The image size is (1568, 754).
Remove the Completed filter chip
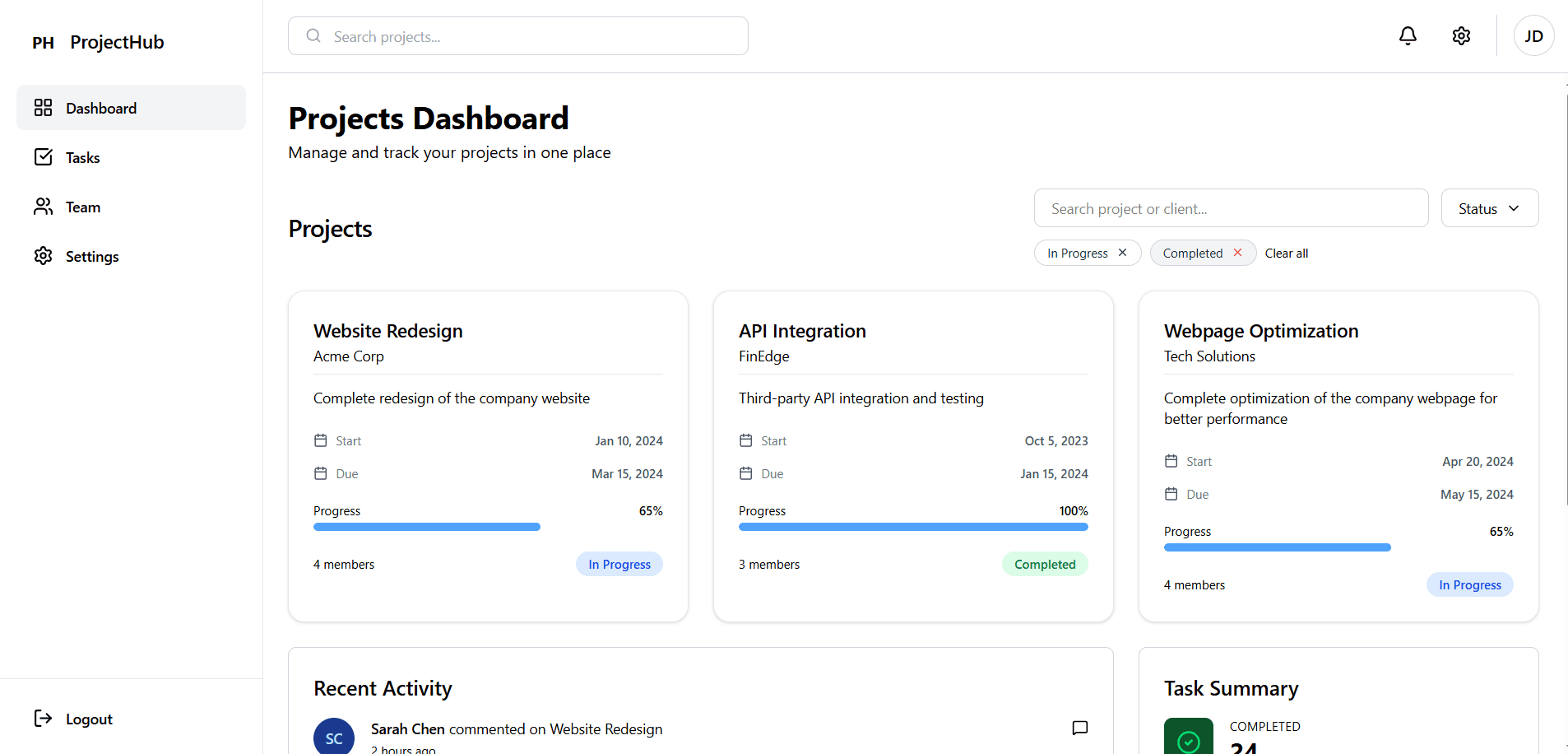coord(1239,253)
